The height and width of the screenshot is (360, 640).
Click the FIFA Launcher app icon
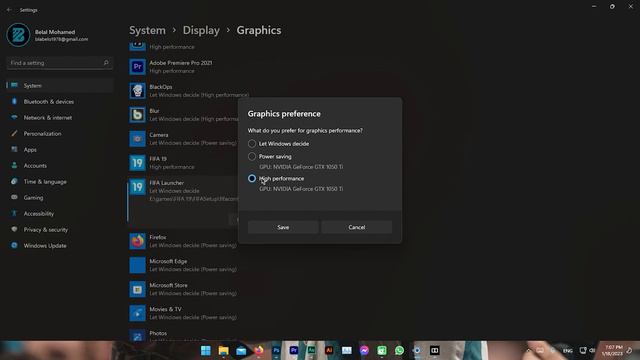click(138, 187)
